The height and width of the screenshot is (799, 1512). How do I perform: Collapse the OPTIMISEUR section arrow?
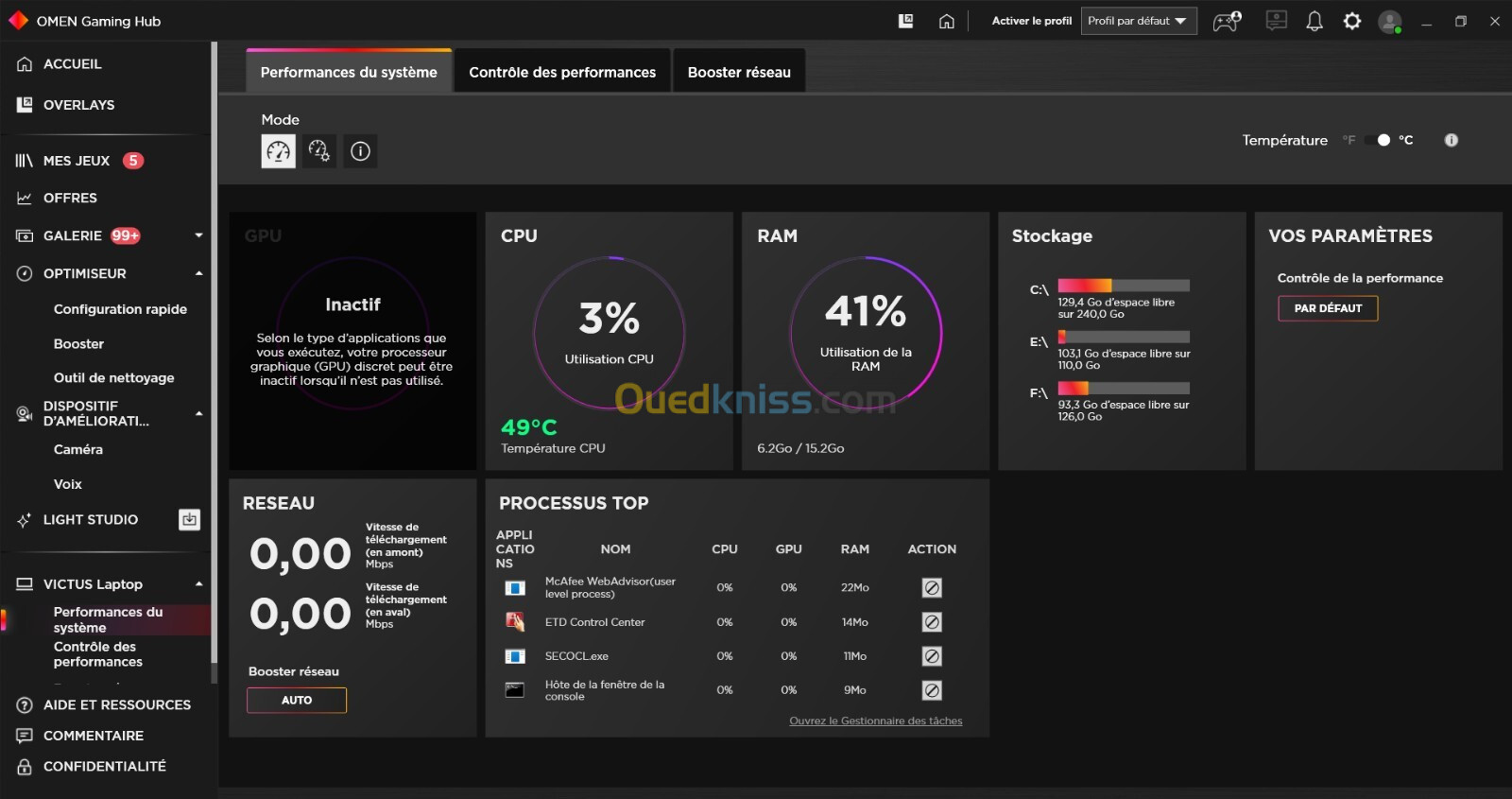(x=198, y=273)
